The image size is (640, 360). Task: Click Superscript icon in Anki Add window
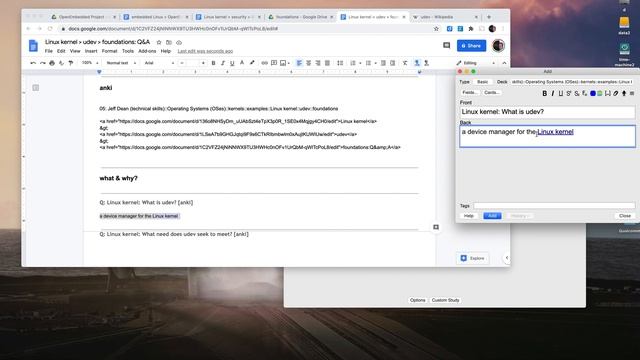(x=569, y=93)
